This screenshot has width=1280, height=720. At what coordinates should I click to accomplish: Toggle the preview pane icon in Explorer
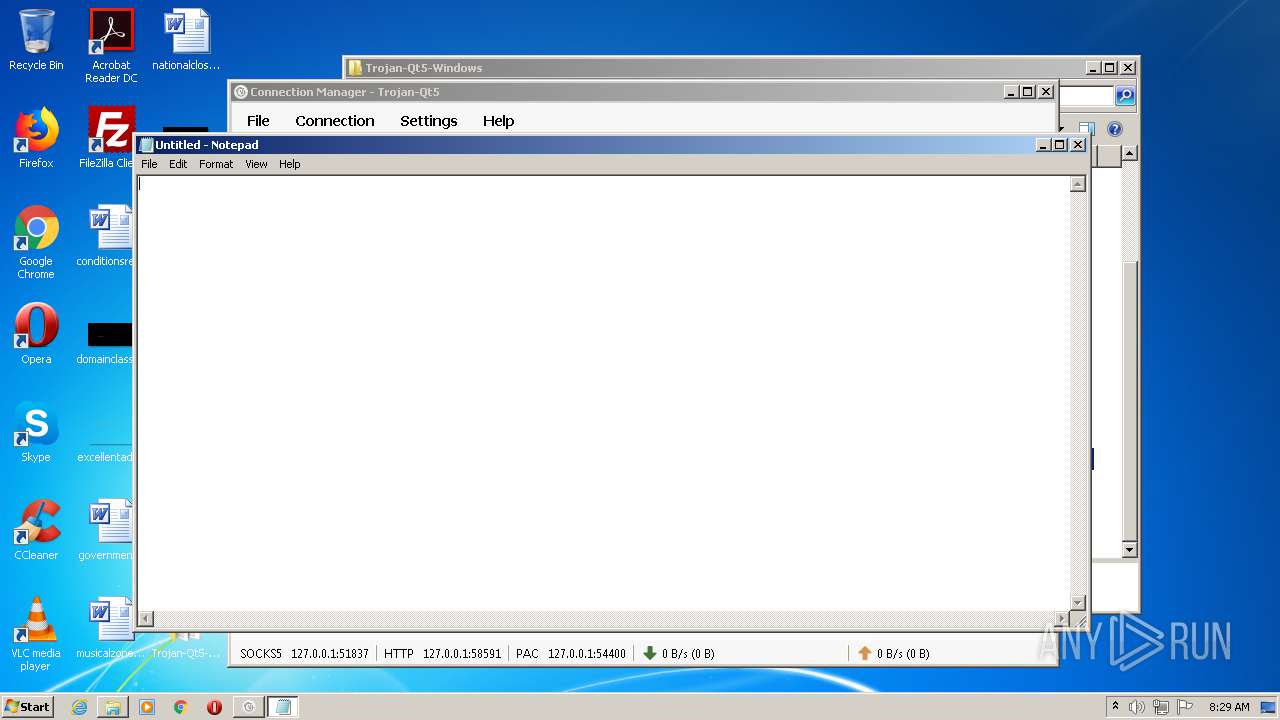pos(1087,129)
